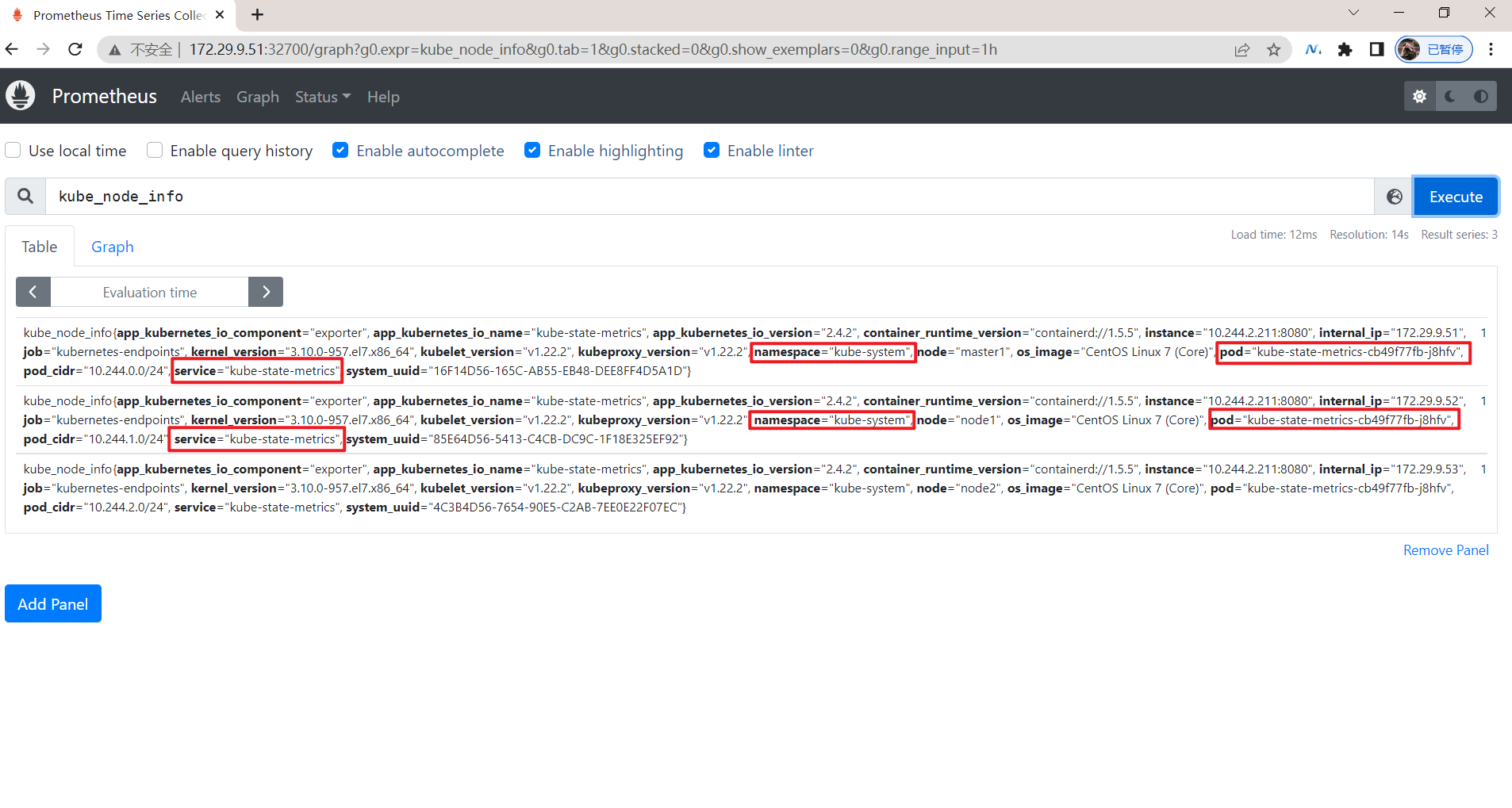Focus the kube_node_info expression field
Screen dimensions: 1512x808
[709, 197]
